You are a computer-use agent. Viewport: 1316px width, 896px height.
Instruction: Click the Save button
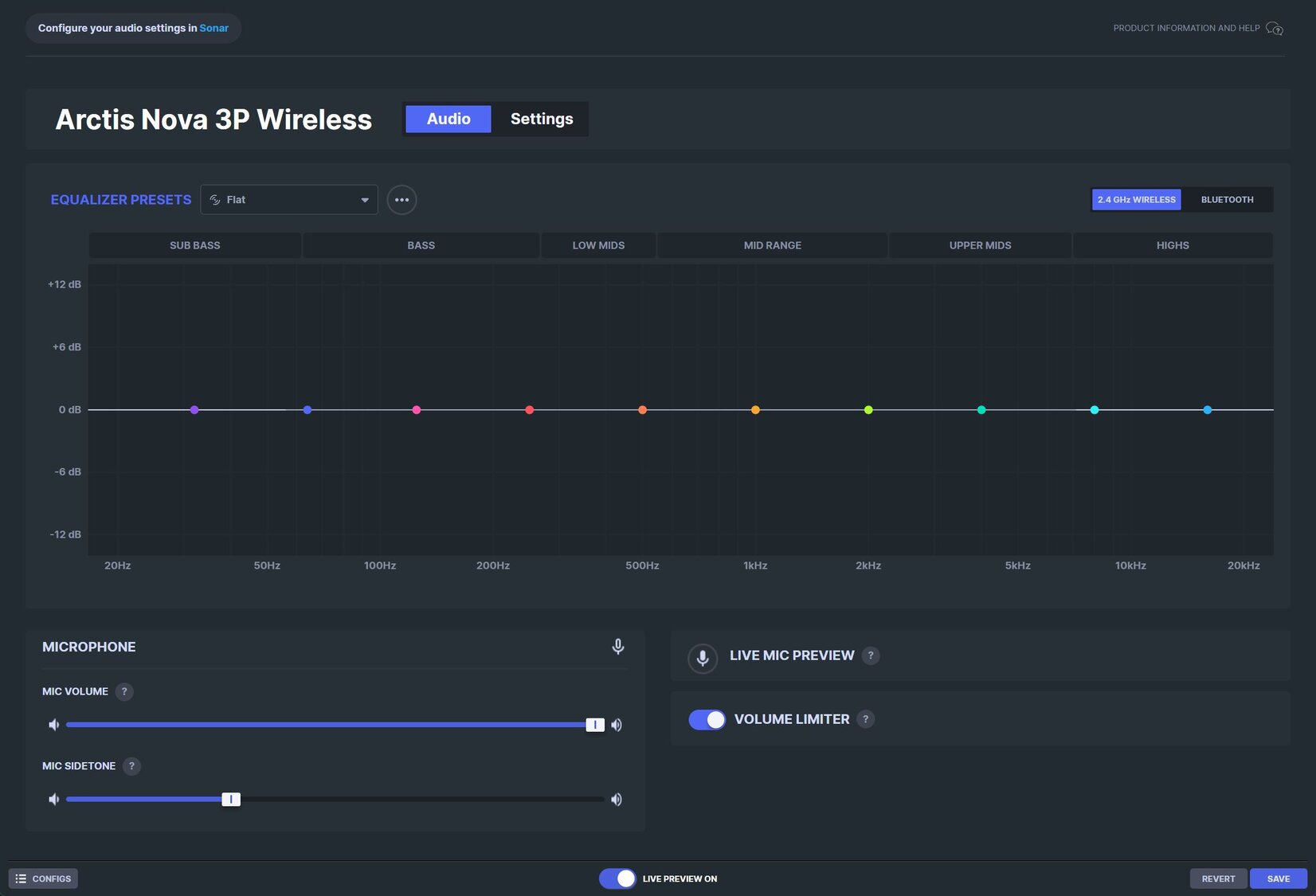[x=1278, y=878]
